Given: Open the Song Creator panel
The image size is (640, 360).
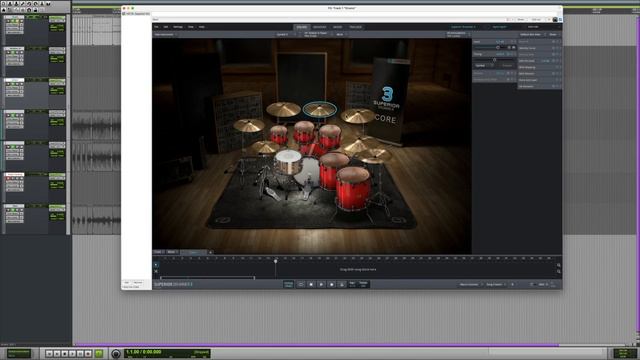Looking at the screenshot, I should 495,284.
